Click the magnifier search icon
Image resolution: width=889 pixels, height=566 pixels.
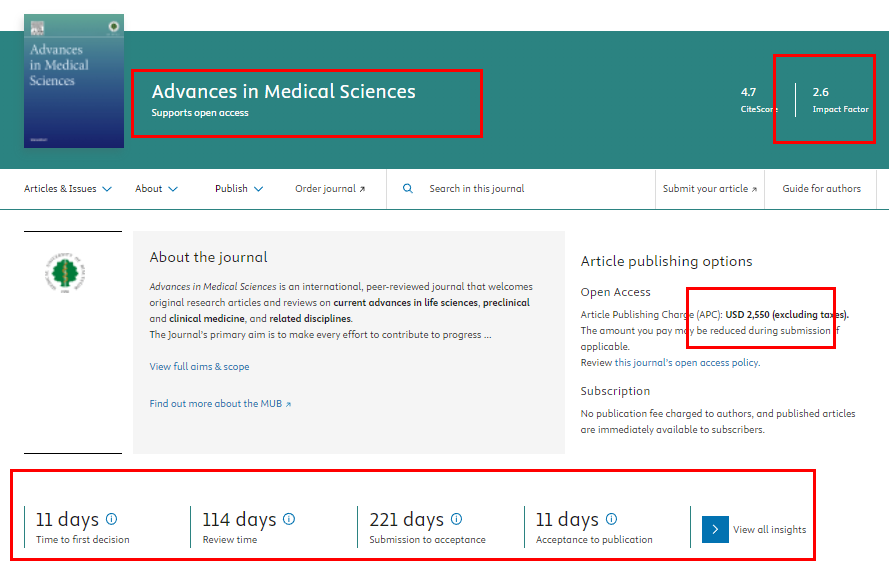coord(408,188)
